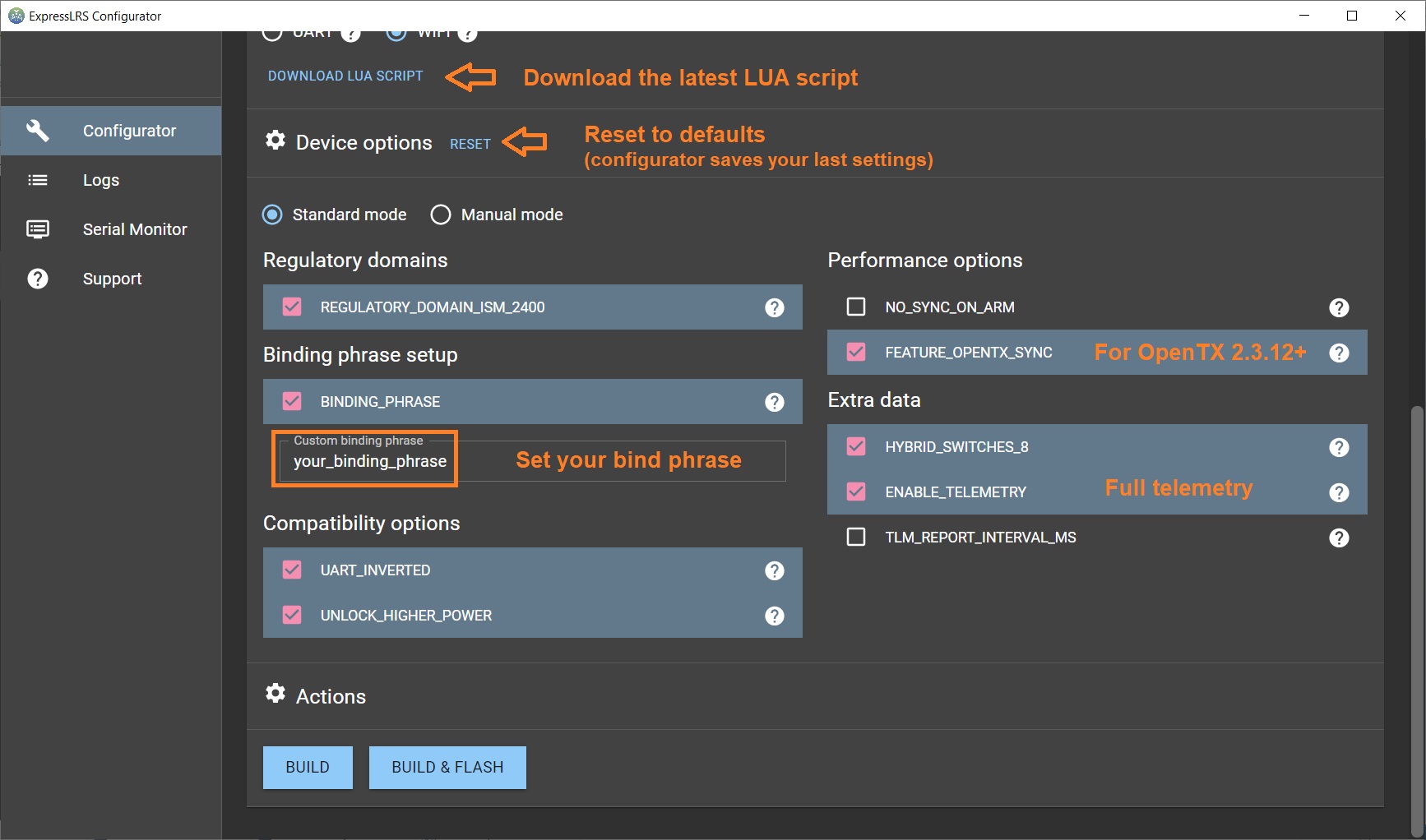Click the DOWNLOAD LUA SCRIPT link
This screenshot has width=1426, height=840.
[345, 76]
